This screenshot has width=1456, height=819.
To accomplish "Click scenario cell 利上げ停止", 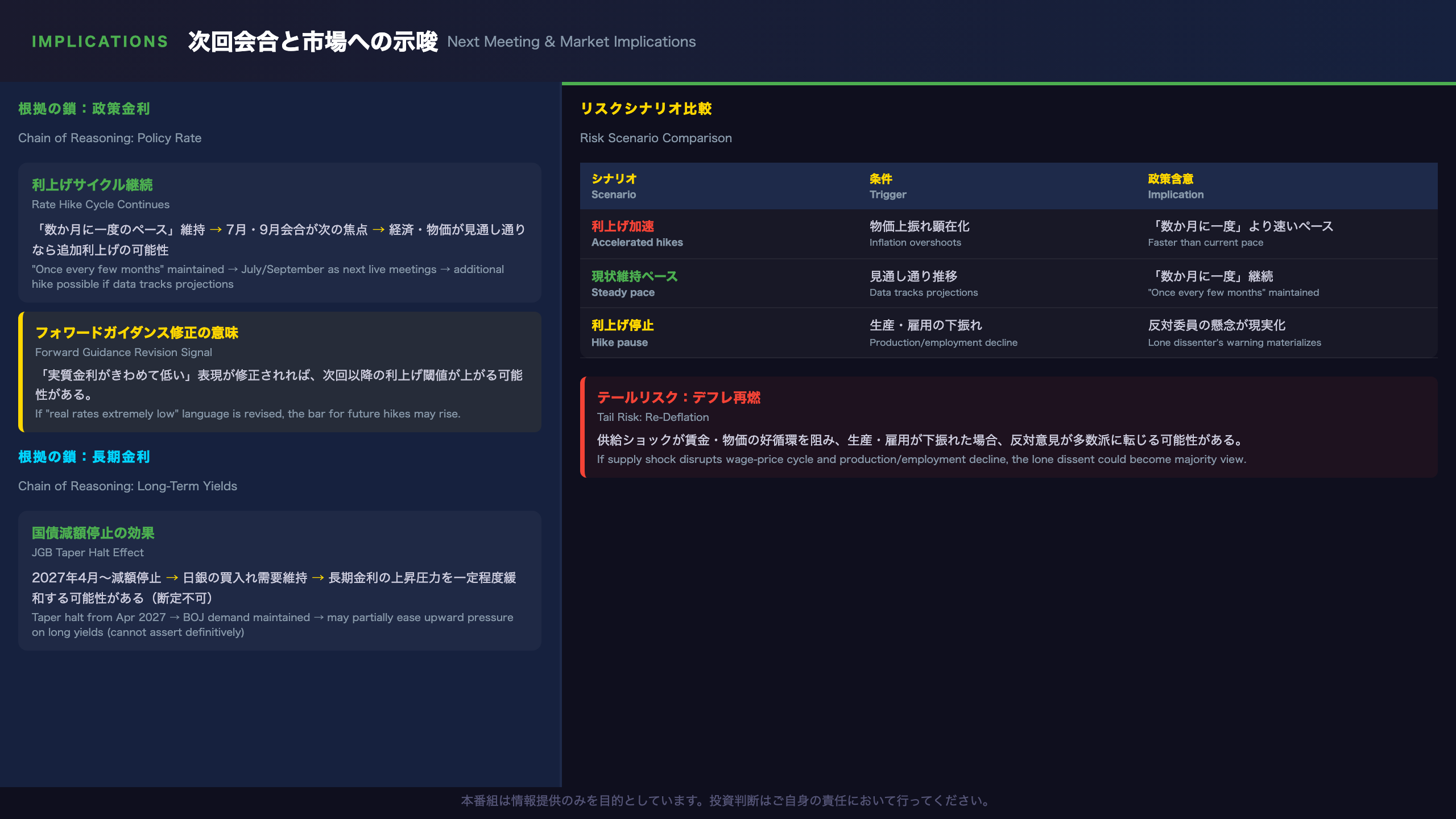I will (623, 325).
